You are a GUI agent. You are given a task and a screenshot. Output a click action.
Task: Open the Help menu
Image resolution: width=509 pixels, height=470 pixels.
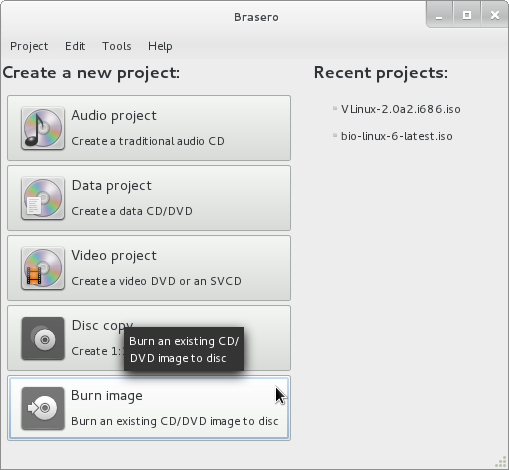point(160,46)
